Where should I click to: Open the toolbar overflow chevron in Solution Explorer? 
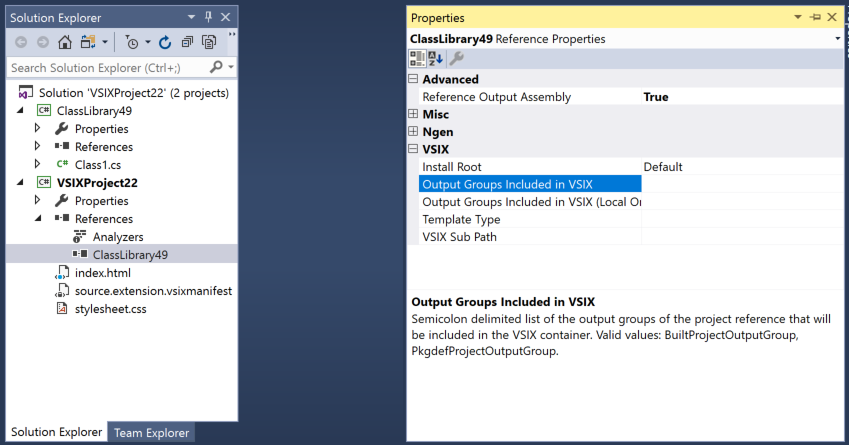(x=232, y=35)
